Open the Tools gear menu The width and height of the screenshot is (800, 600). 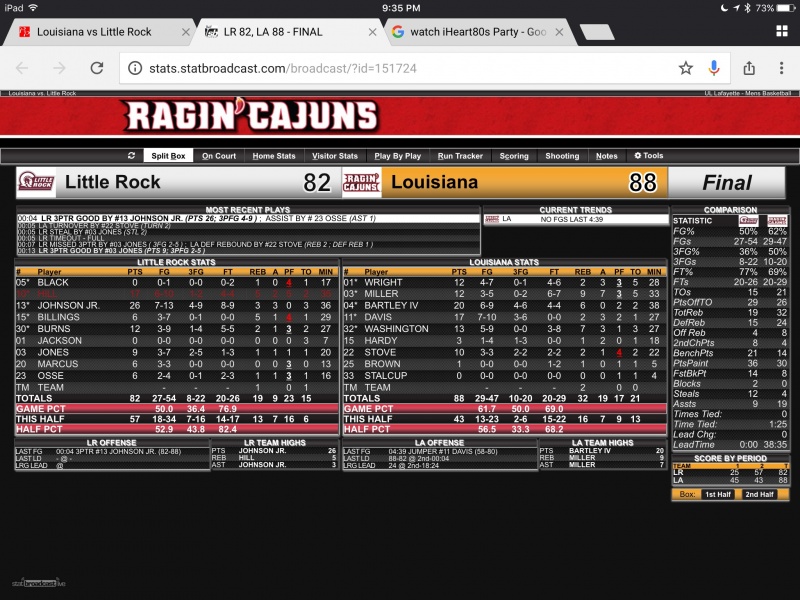click(648, 156)
